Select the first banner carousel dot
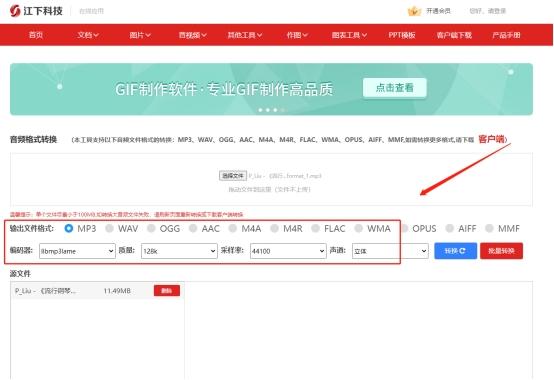Viewport: 554px width, 380px height. click(x=260, y=110)
